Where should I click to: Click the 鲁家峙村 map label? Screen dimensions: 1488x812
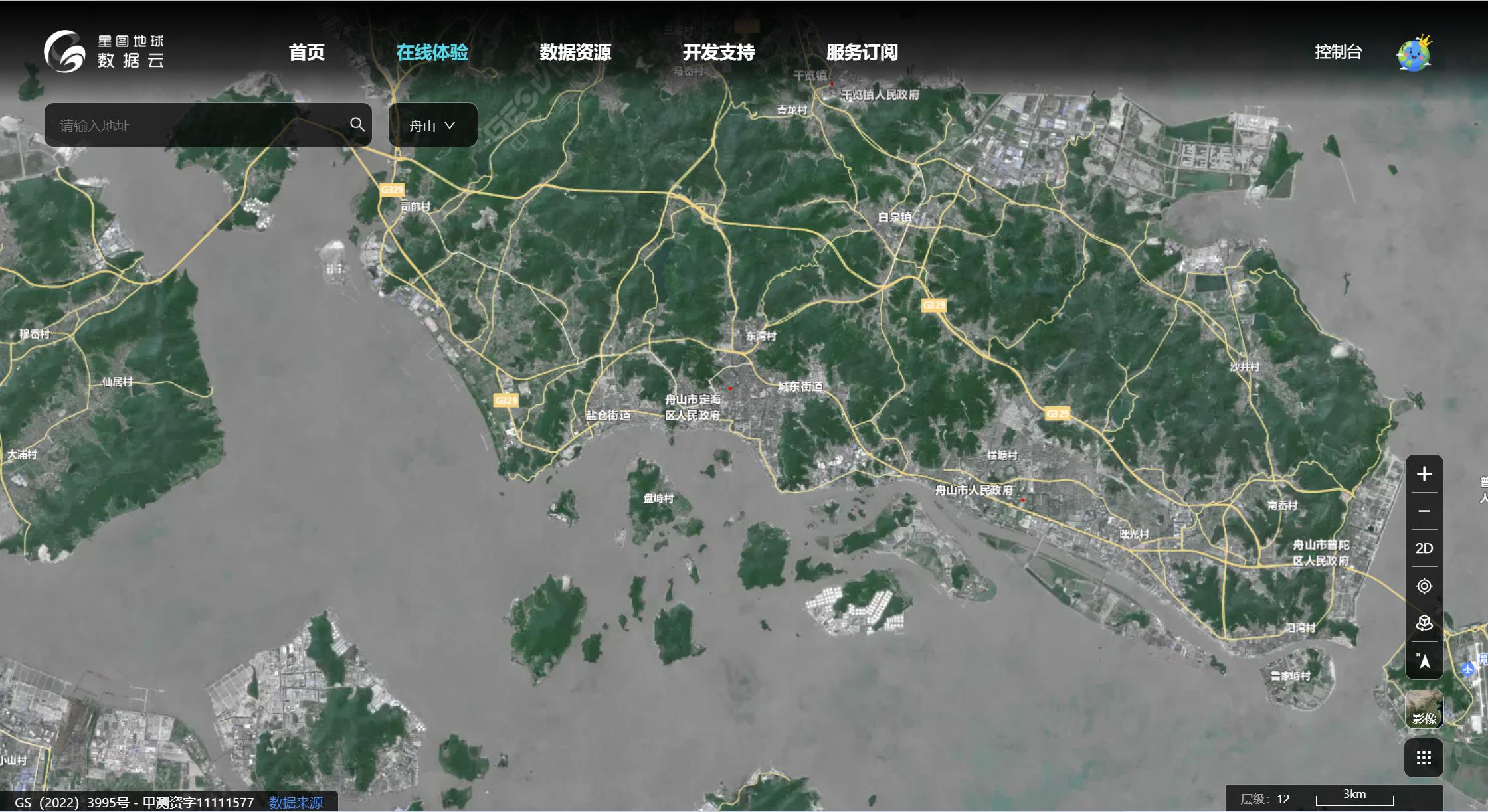coord(1290,675)
